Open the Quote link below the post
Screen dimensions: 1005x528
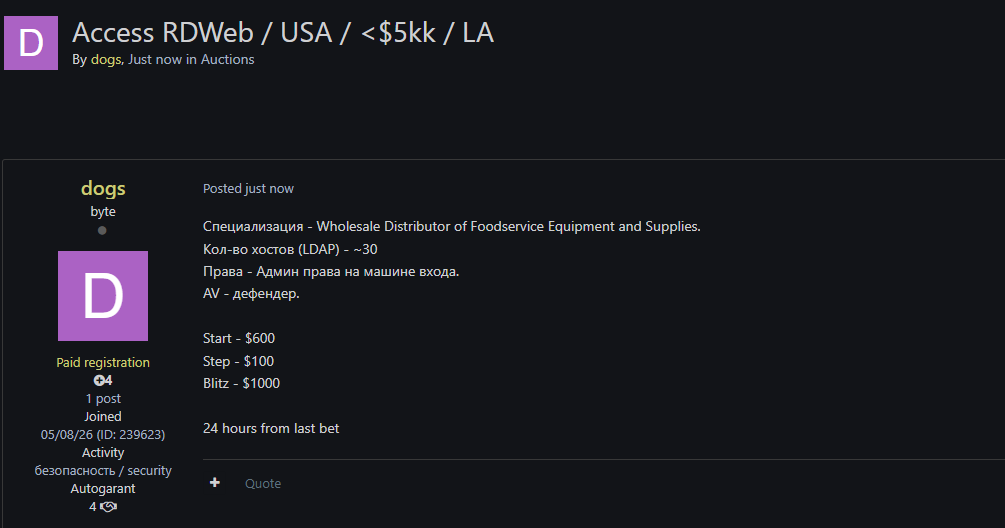[263, 483]
